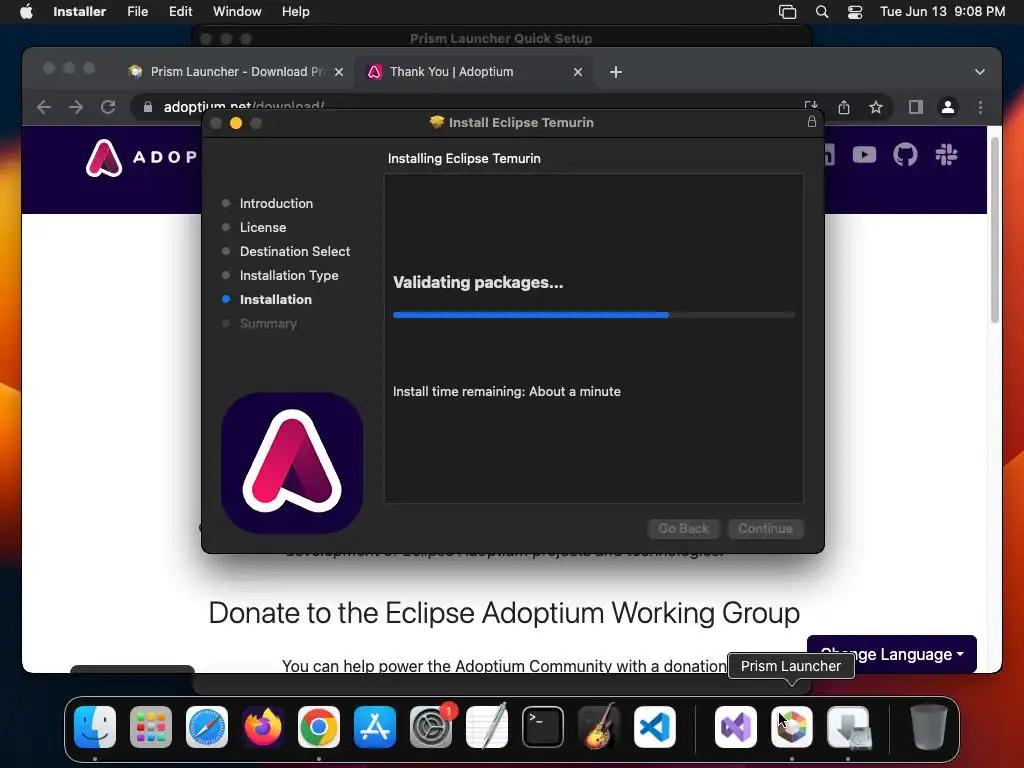Open Chrome three-dot menu
The width and height of the screenshot is (1024, 768).
980,107
